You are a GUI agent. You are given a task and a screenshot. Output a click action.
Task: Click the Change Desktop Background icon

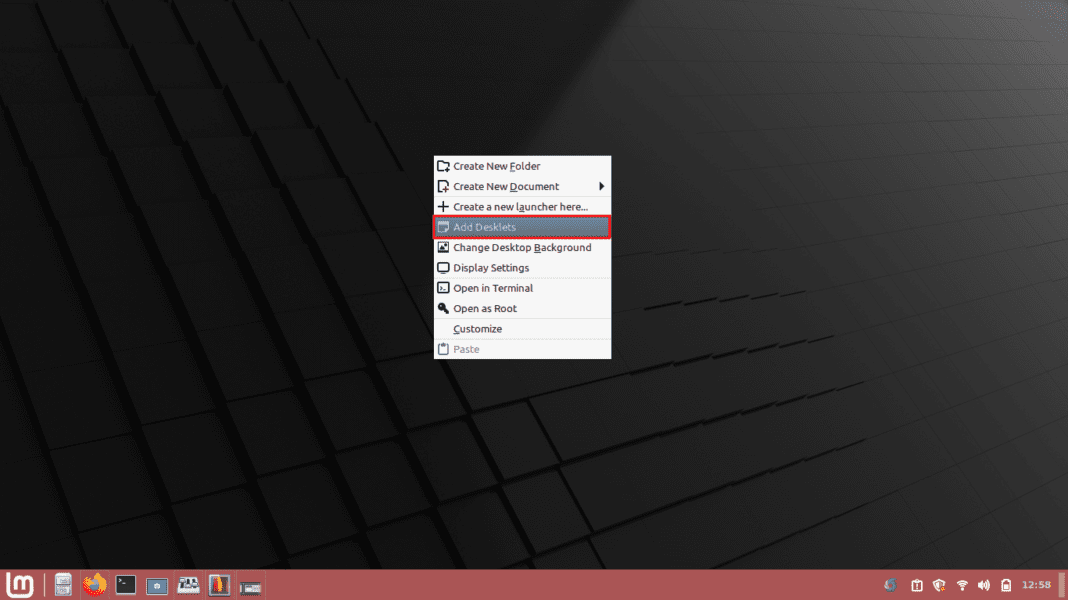(443, 247)
